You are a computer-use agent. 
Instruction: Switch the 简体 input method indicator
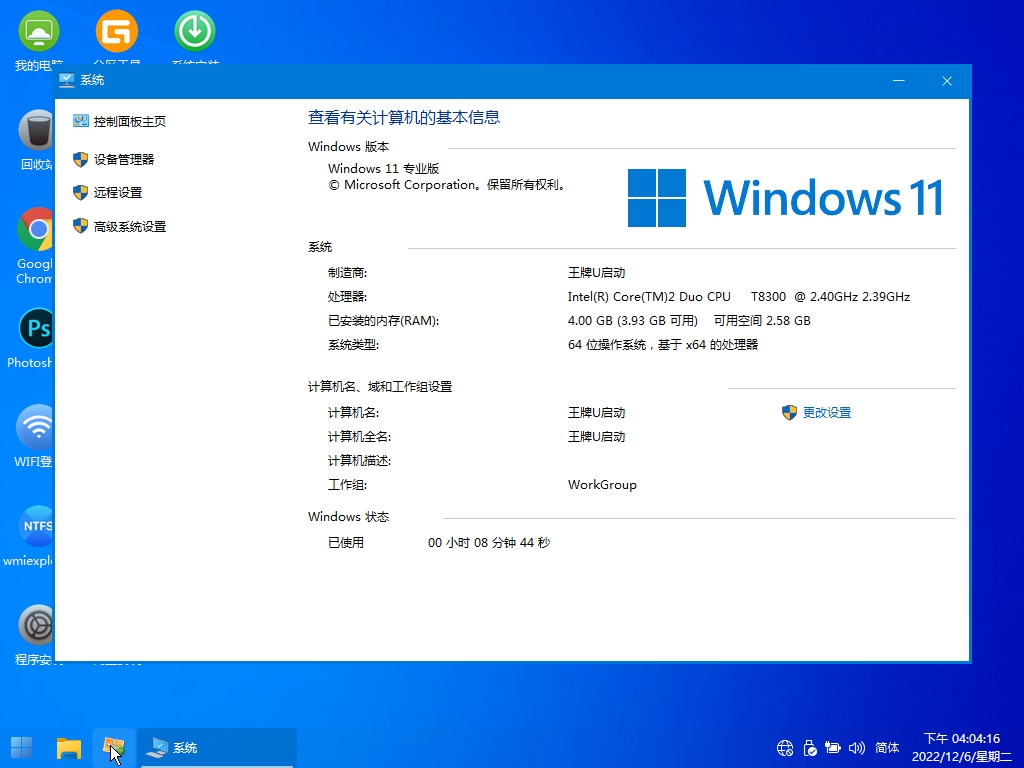[887, 748]
